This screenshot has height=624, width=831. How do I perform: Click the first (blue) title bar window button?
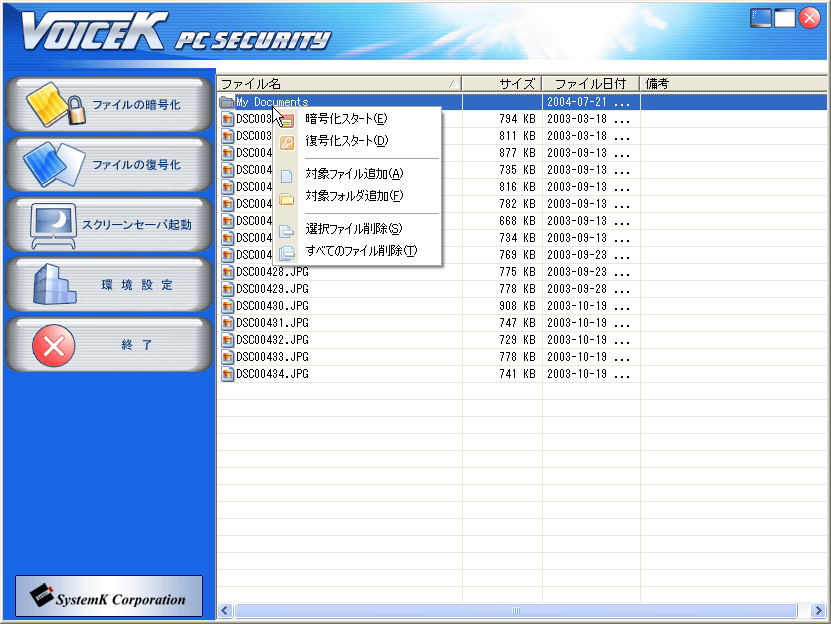tap(761, 18)
